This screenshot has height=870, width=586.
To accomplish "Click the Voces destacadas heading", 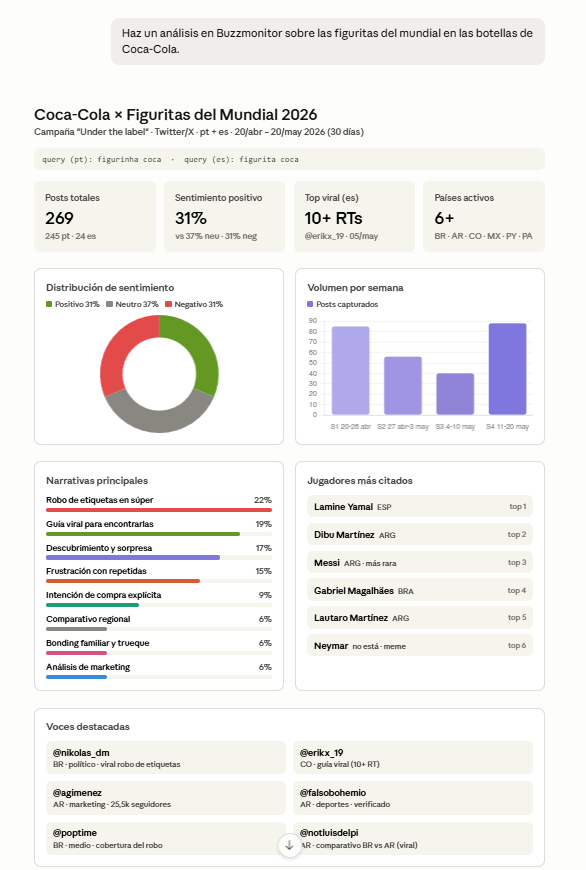I will [x=88, y=726].
